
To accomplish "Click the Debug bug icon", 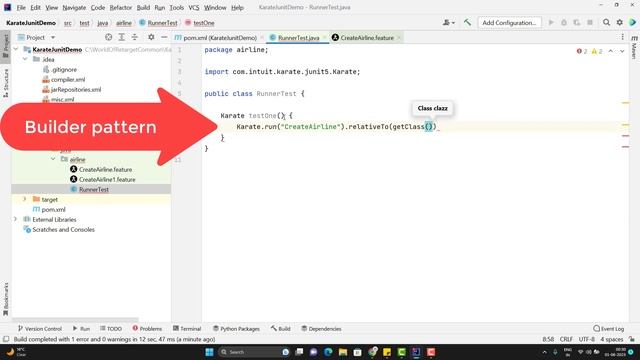I will click(x=564, y=23).
